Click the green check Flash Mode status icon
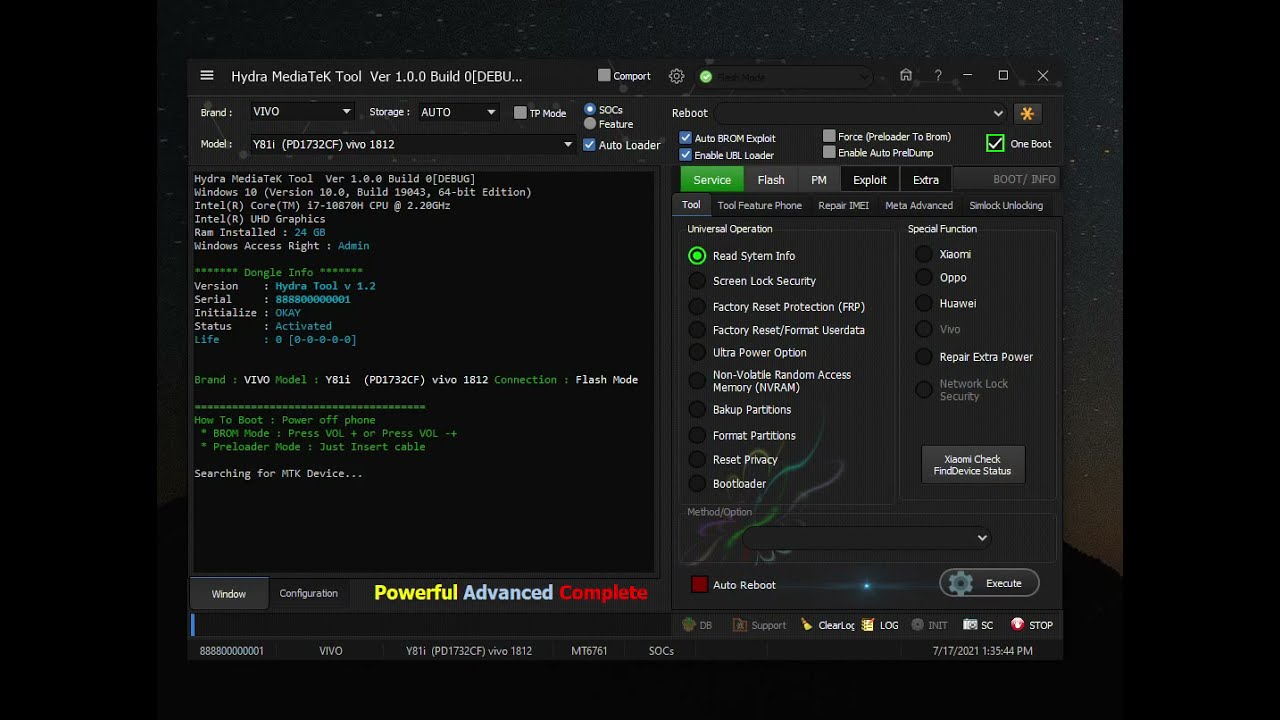This screenshot has width=1280, height=720. point(706,77)
